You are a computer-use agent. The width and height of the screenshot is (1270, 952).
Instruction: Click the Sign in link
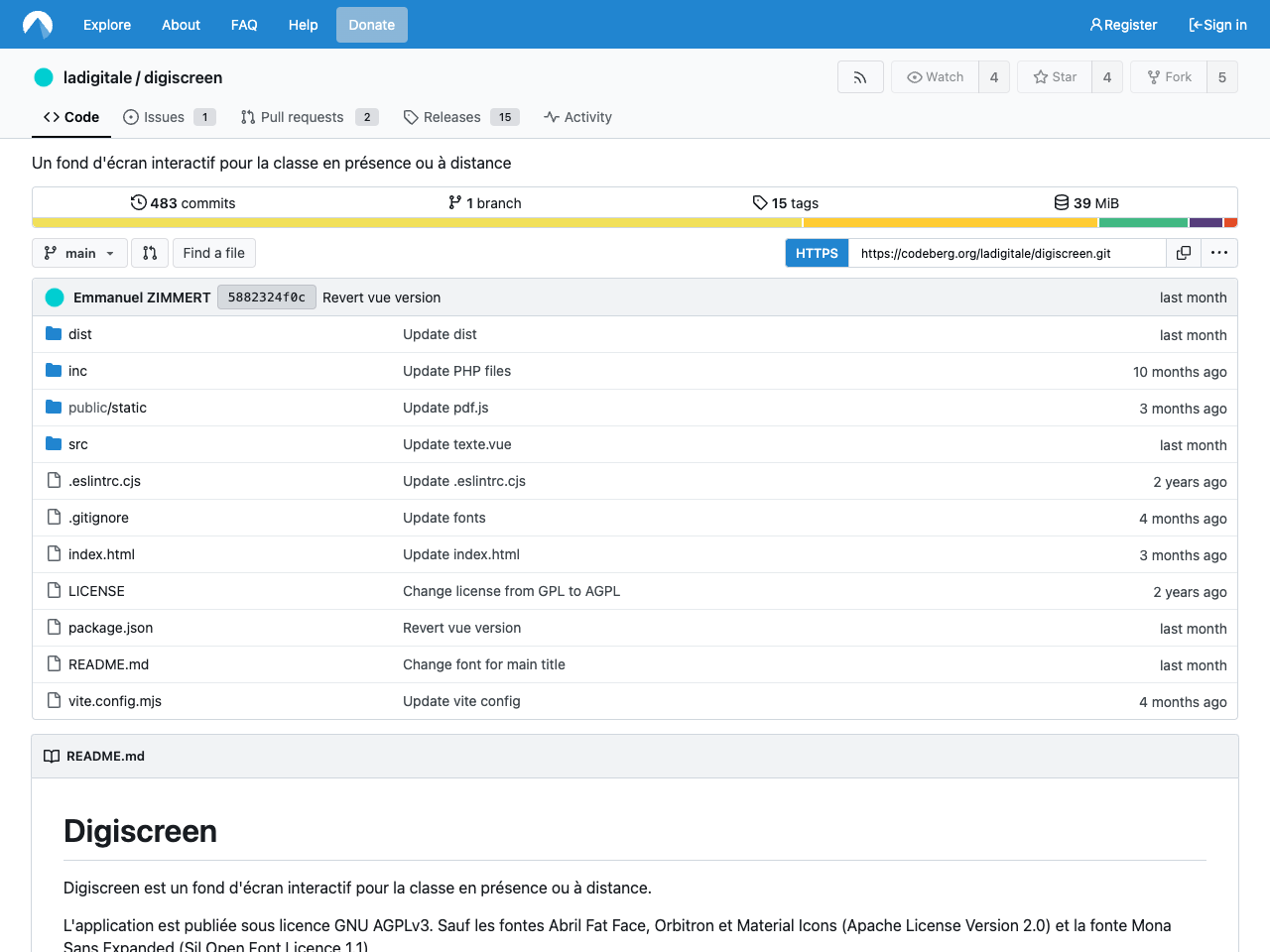click(1217, 25)
